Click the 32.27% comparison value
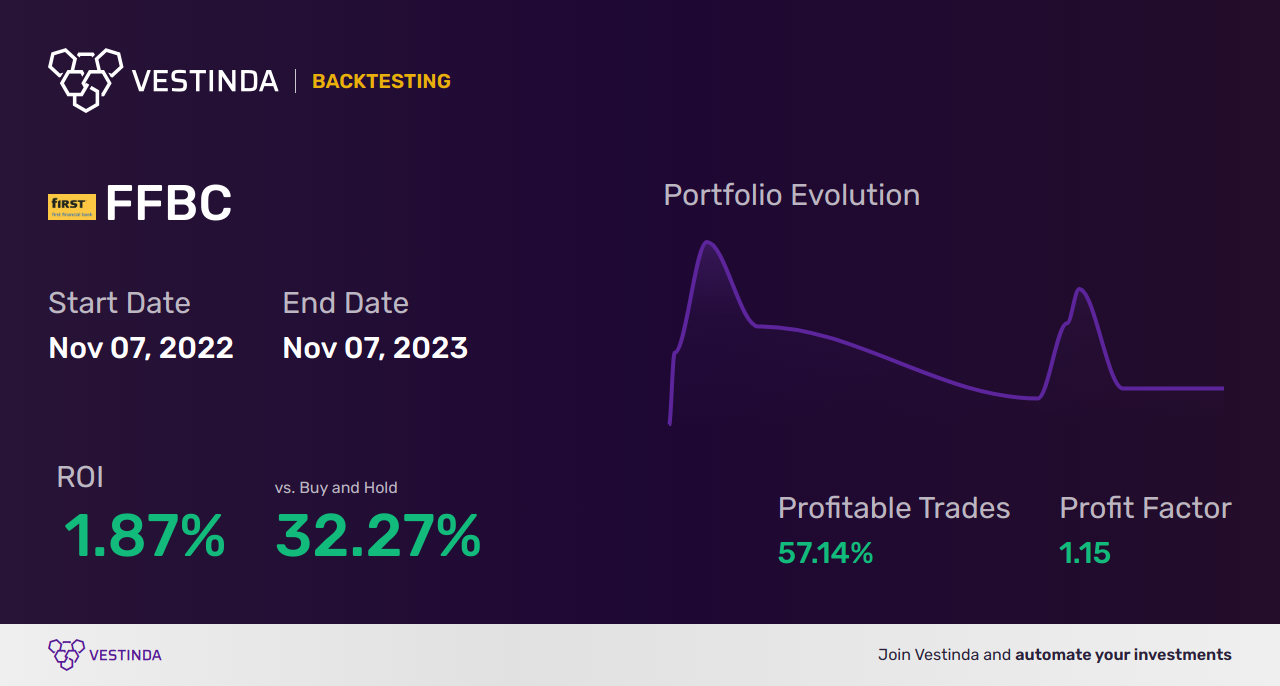Screen dimensions: 1280x686 (378, 536)
